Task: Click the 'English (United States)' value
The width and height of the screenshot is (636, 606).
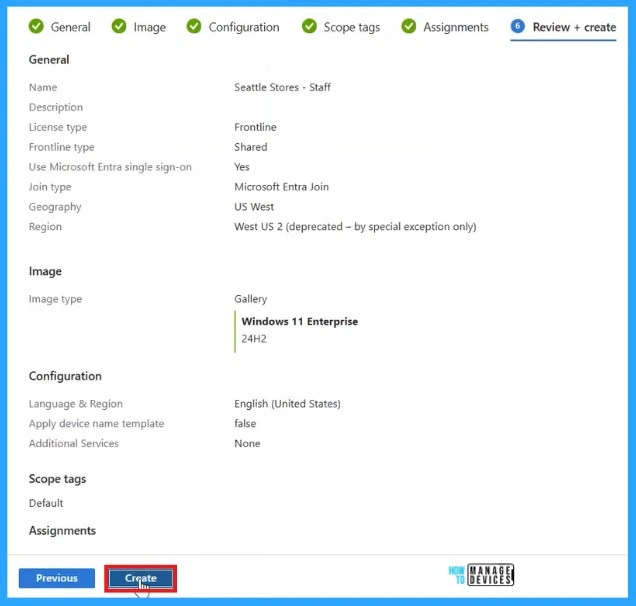Action: (x=287, y=404)
